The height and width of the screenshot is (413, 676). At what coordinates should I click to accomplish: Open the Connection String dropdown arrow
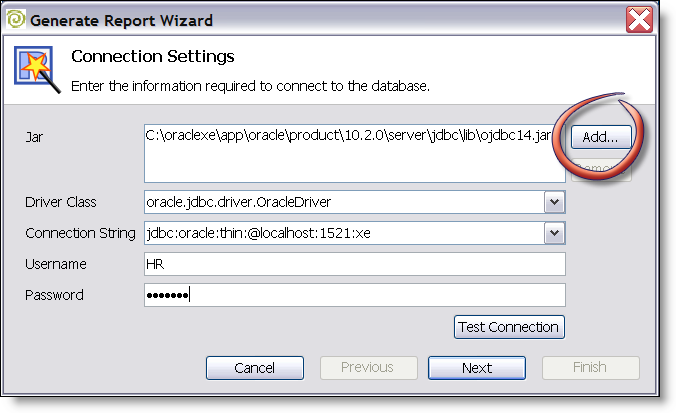tap(554, 233)
